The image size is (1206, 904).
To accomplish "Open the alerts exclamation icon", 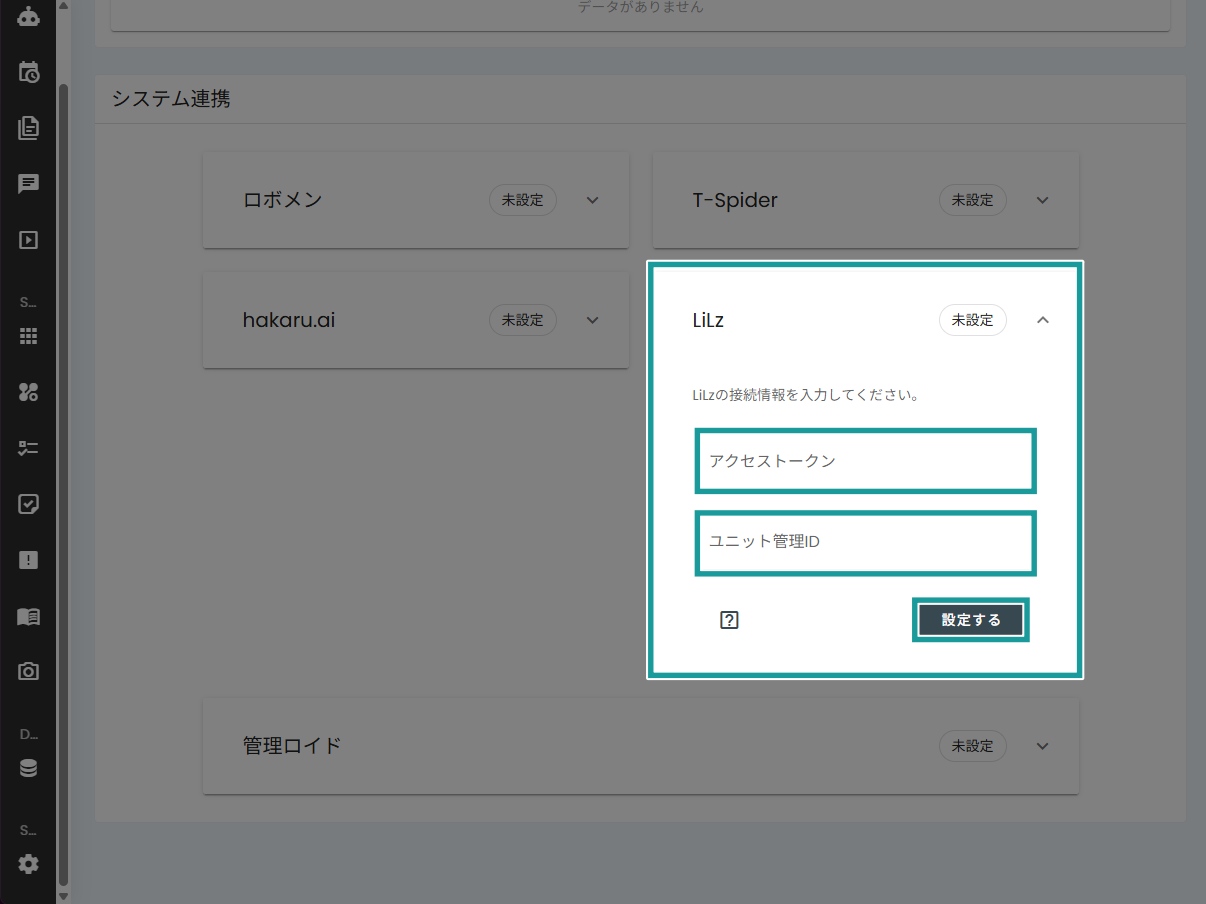I will point(27,560).
